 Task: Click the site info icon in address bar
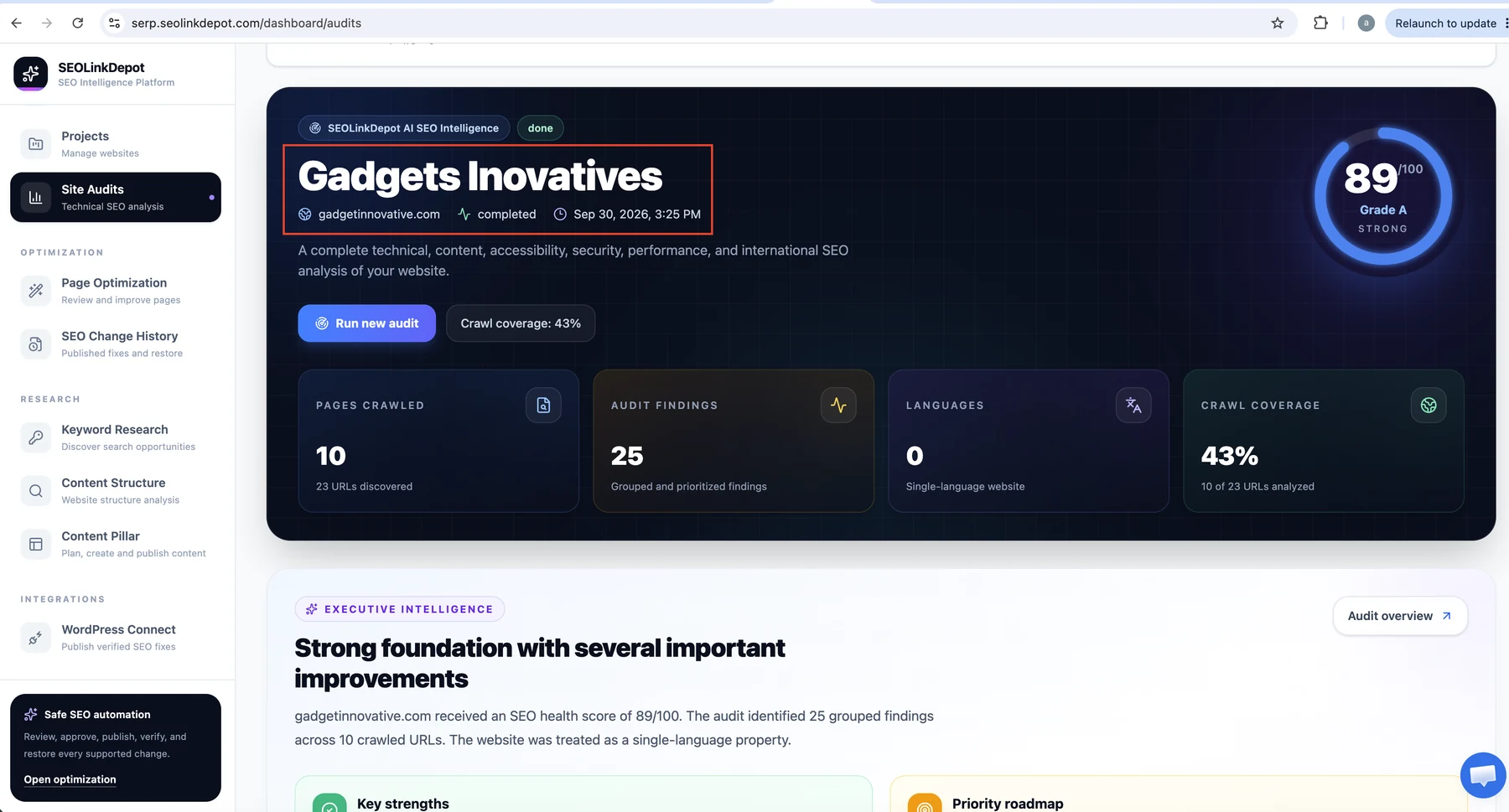click(x=115, y=23)
